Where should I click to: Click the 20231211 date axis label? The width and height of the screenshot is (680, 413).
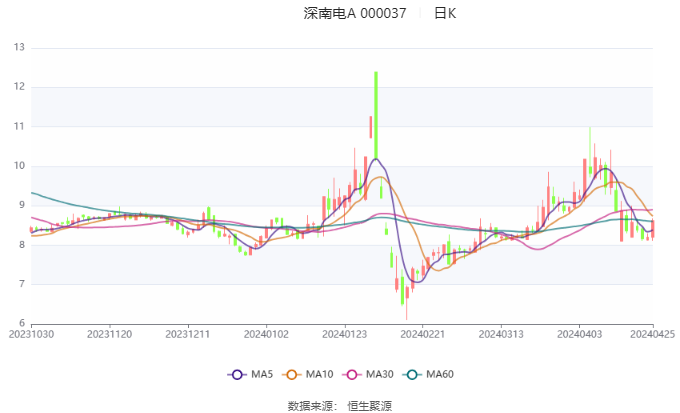point(188,334)
